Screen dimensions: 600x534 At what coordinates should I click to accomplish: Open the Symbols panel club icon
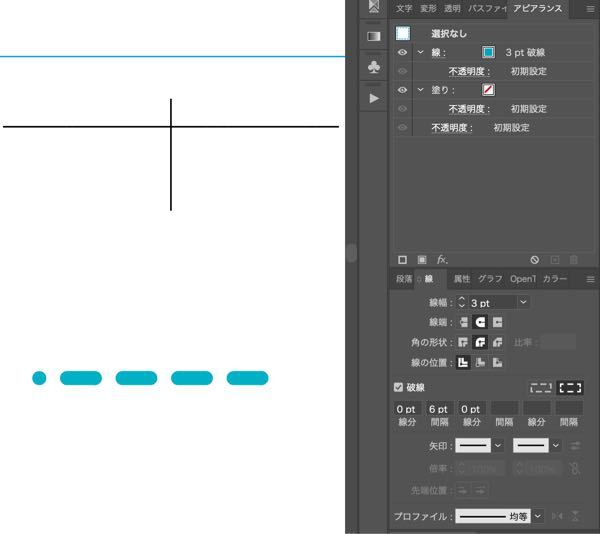pos(373,67)
